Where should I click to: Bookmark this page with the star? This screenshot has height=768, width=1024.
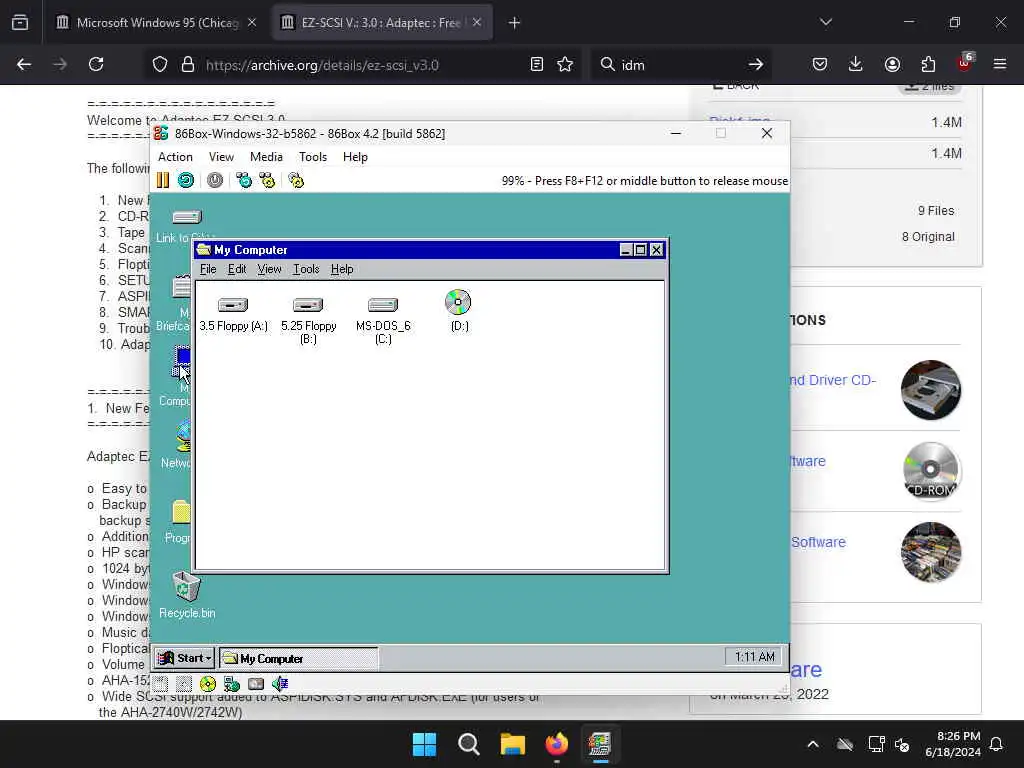pos(565,64)
